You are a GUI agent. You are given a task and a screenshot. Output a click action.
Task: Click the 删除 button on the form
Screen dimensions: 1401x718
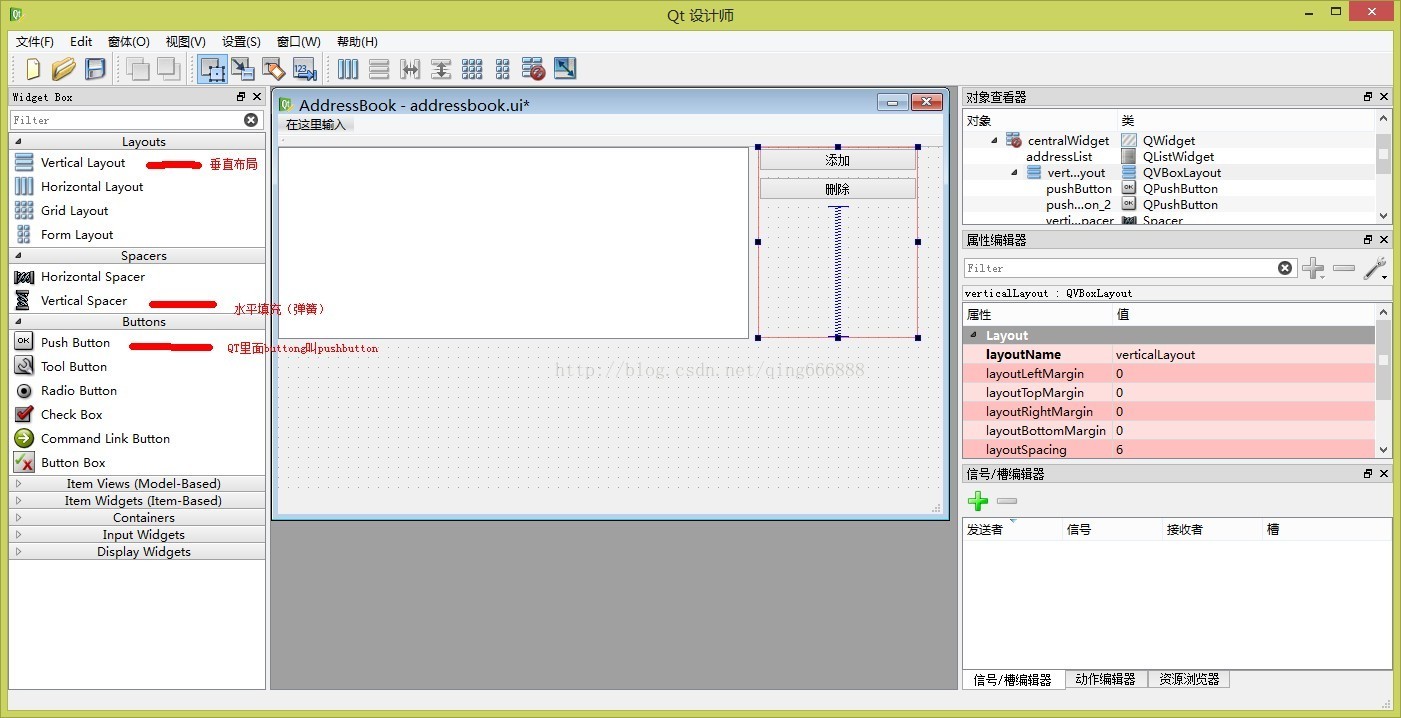(x=837, y=189)
